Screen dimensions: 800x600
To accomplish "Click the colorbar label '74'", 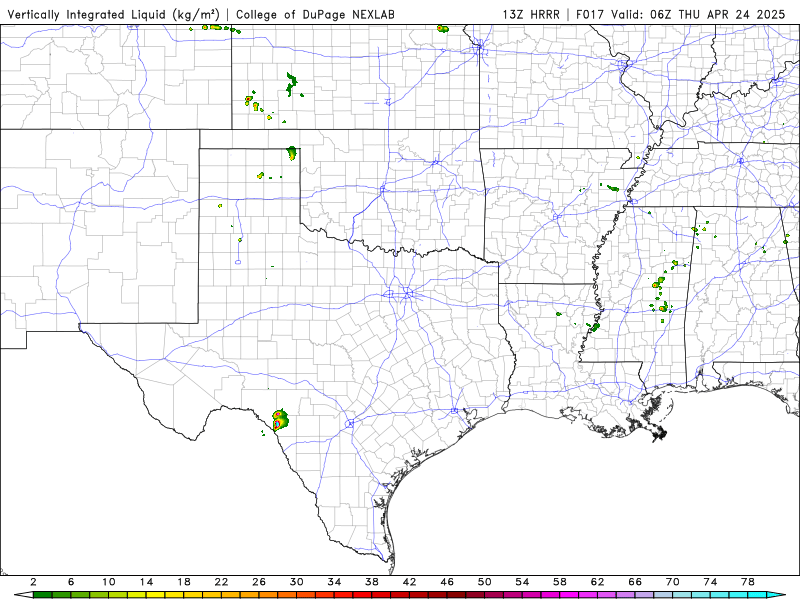I will (x=711, y=582).
